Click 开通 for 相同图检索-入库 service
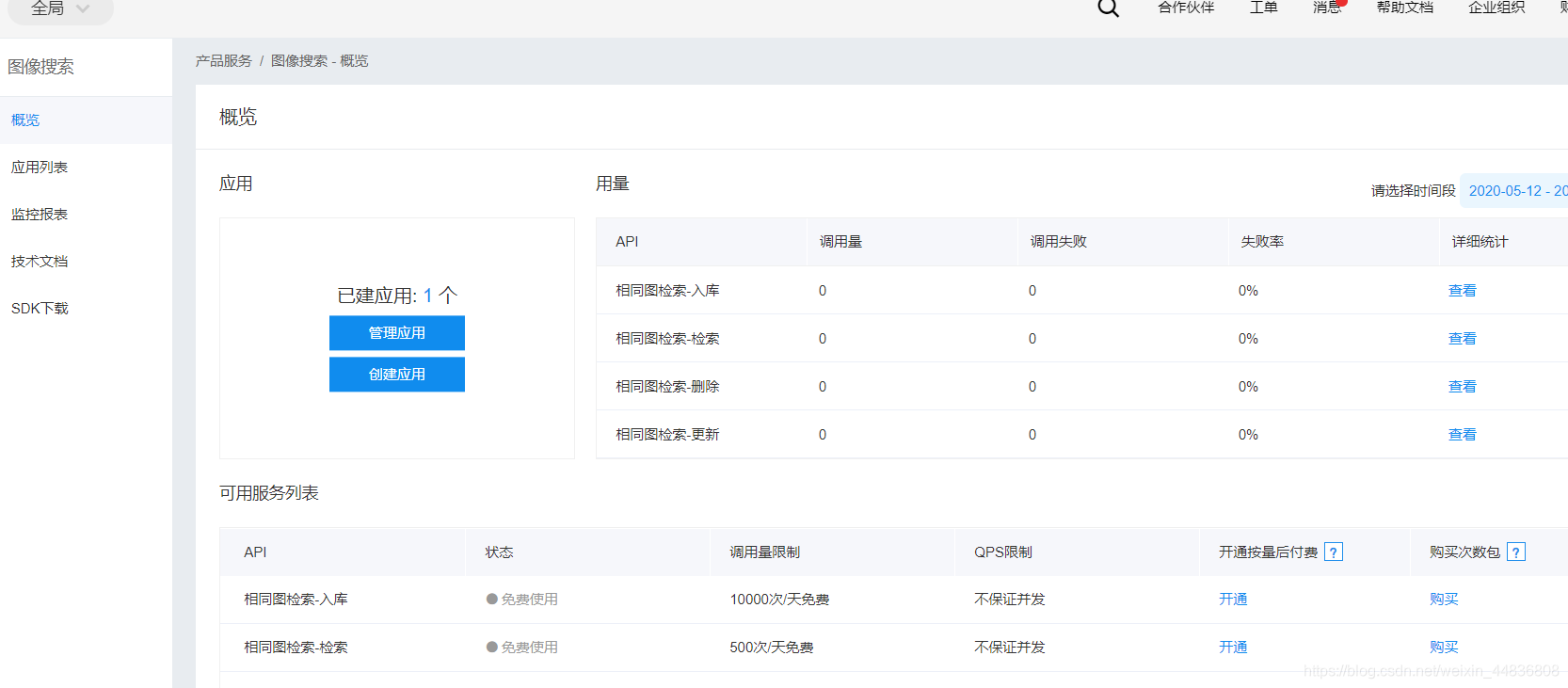1568x688 pixels. [x=1233, y=600]
